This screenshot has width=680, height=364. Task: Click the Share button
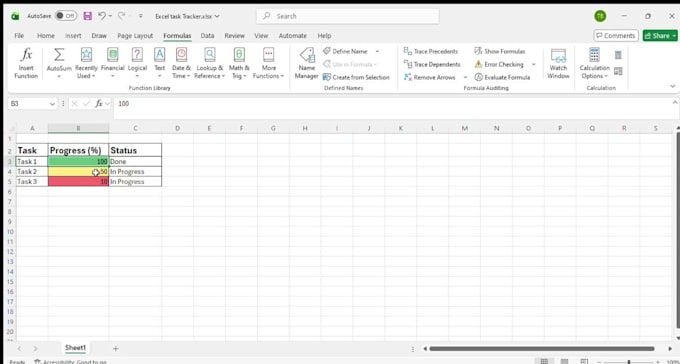tap(660, 36)
